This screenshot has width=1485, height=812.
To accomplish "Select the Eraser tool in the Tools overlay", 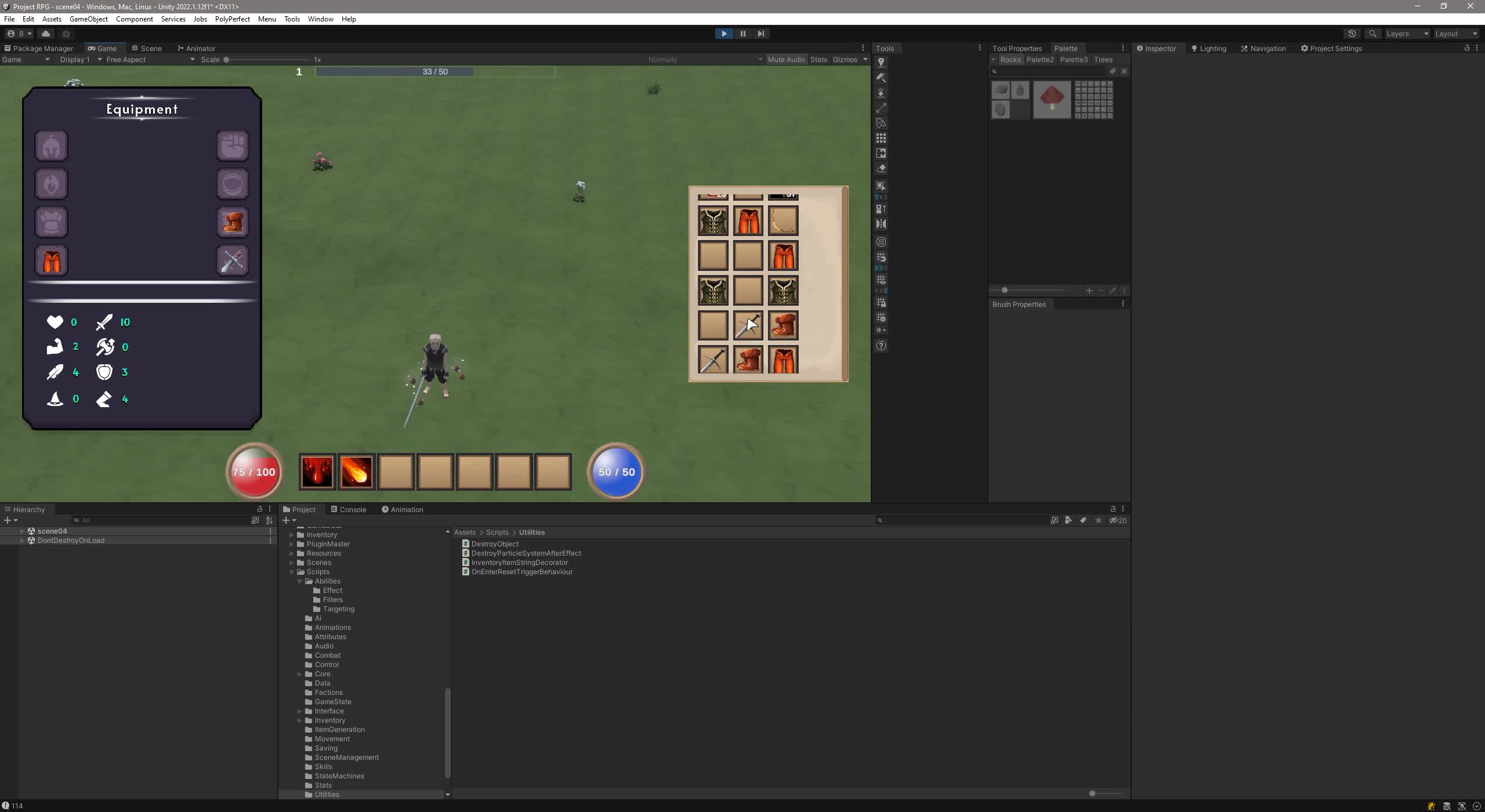I will pyautogui.click(x=881, y=168).
